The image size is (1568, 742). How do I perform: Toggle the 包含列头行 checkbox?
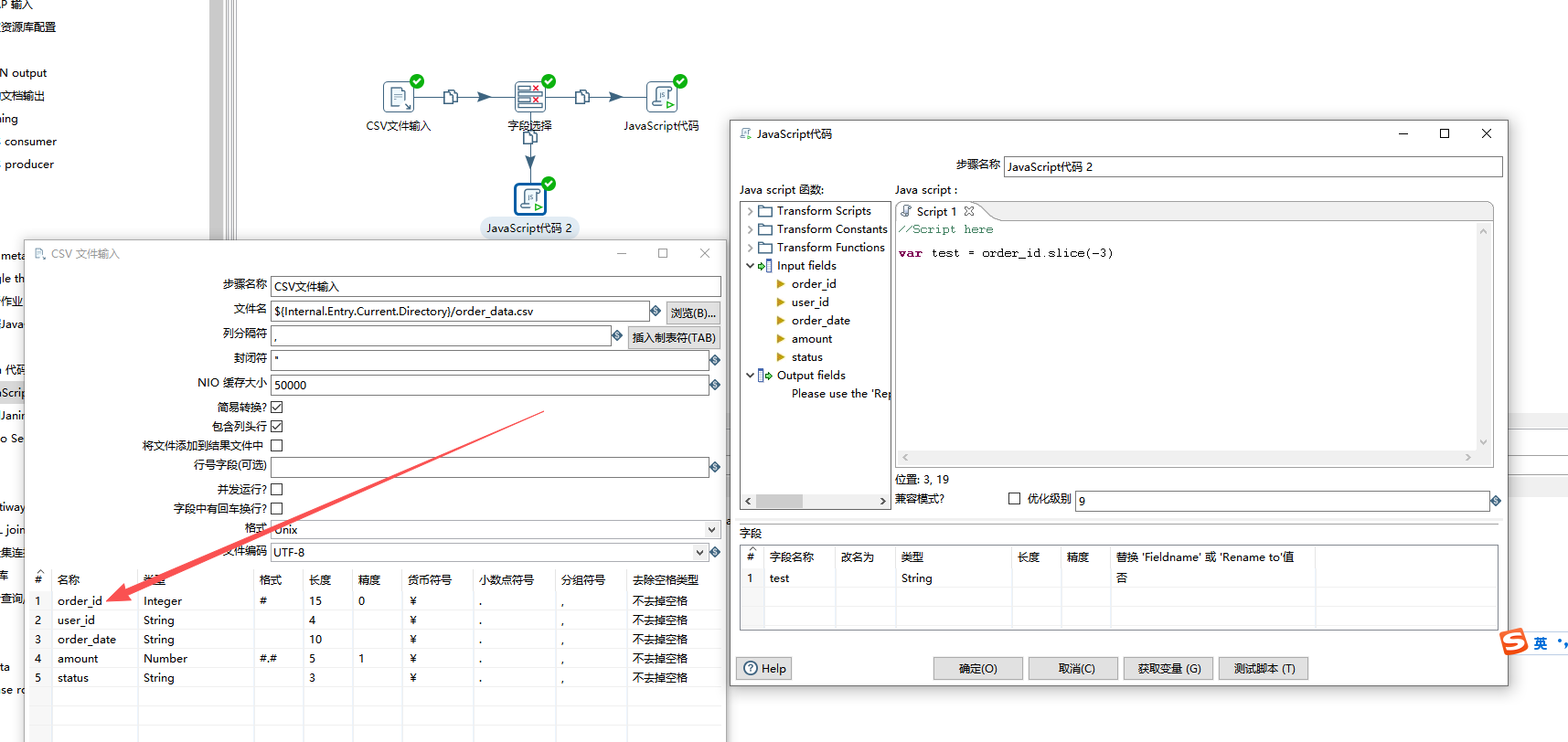[x=277, y=427]
